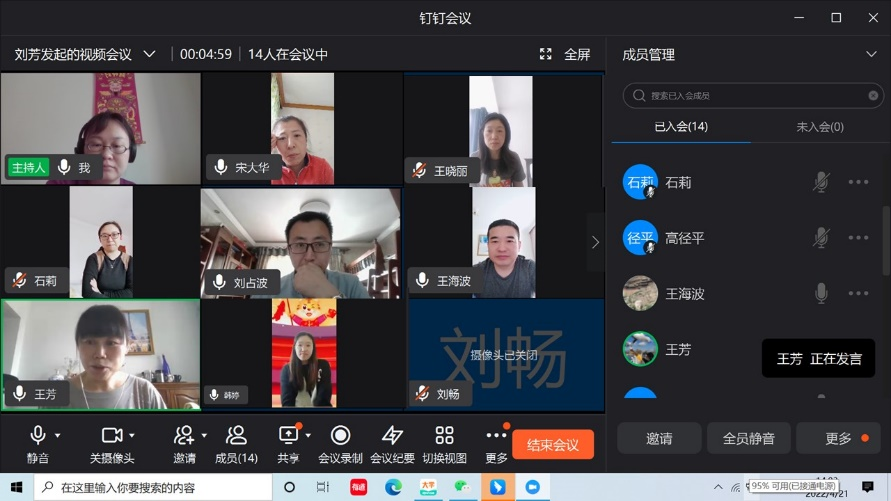Toggle my microphone with 静音
The height and width of the screenshot is (501, 891).
38,443
